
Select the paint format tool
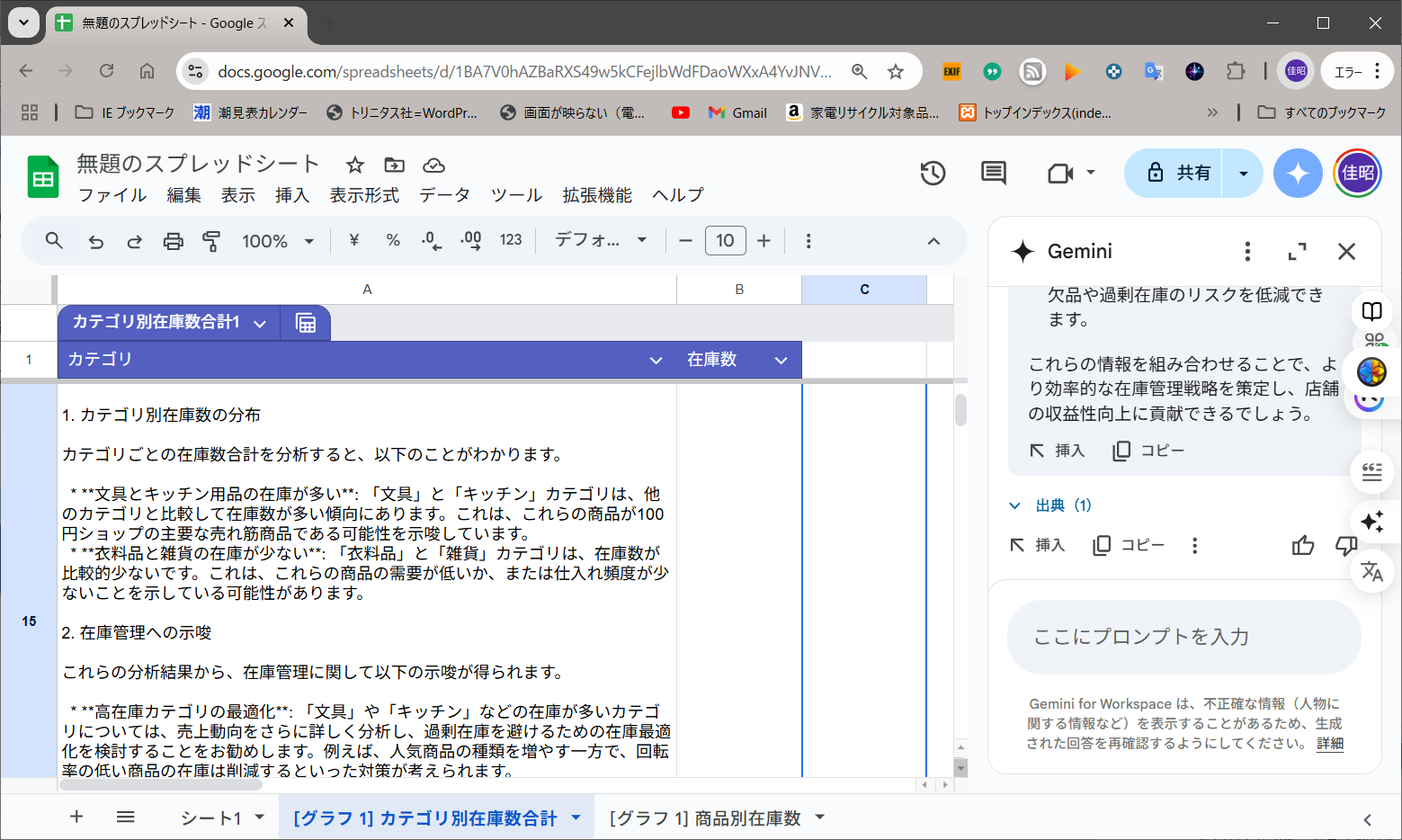pyautogui.click(x=211, y=241)
